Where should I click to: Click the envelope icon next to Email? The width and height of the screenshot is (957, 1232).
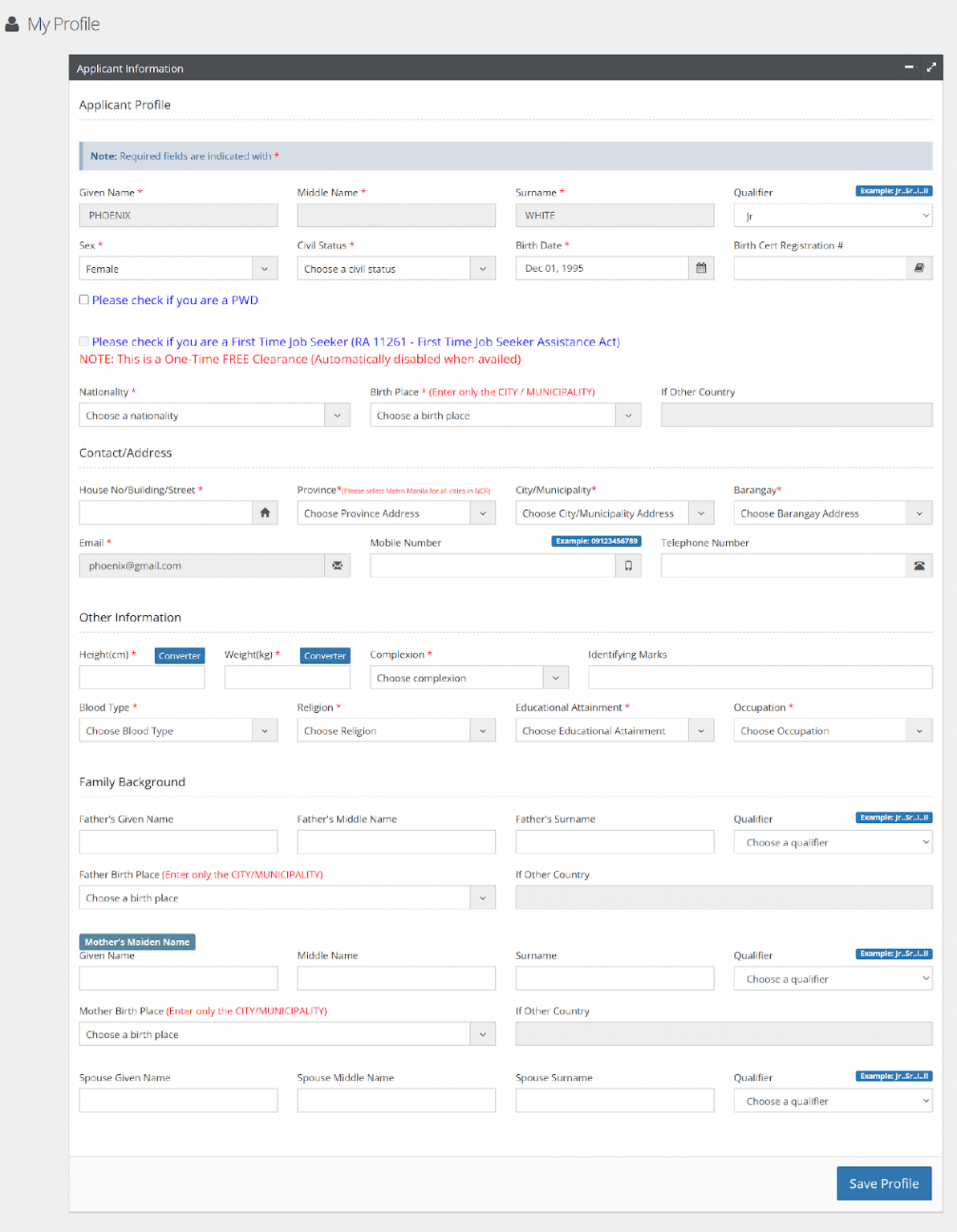(337, 566)
